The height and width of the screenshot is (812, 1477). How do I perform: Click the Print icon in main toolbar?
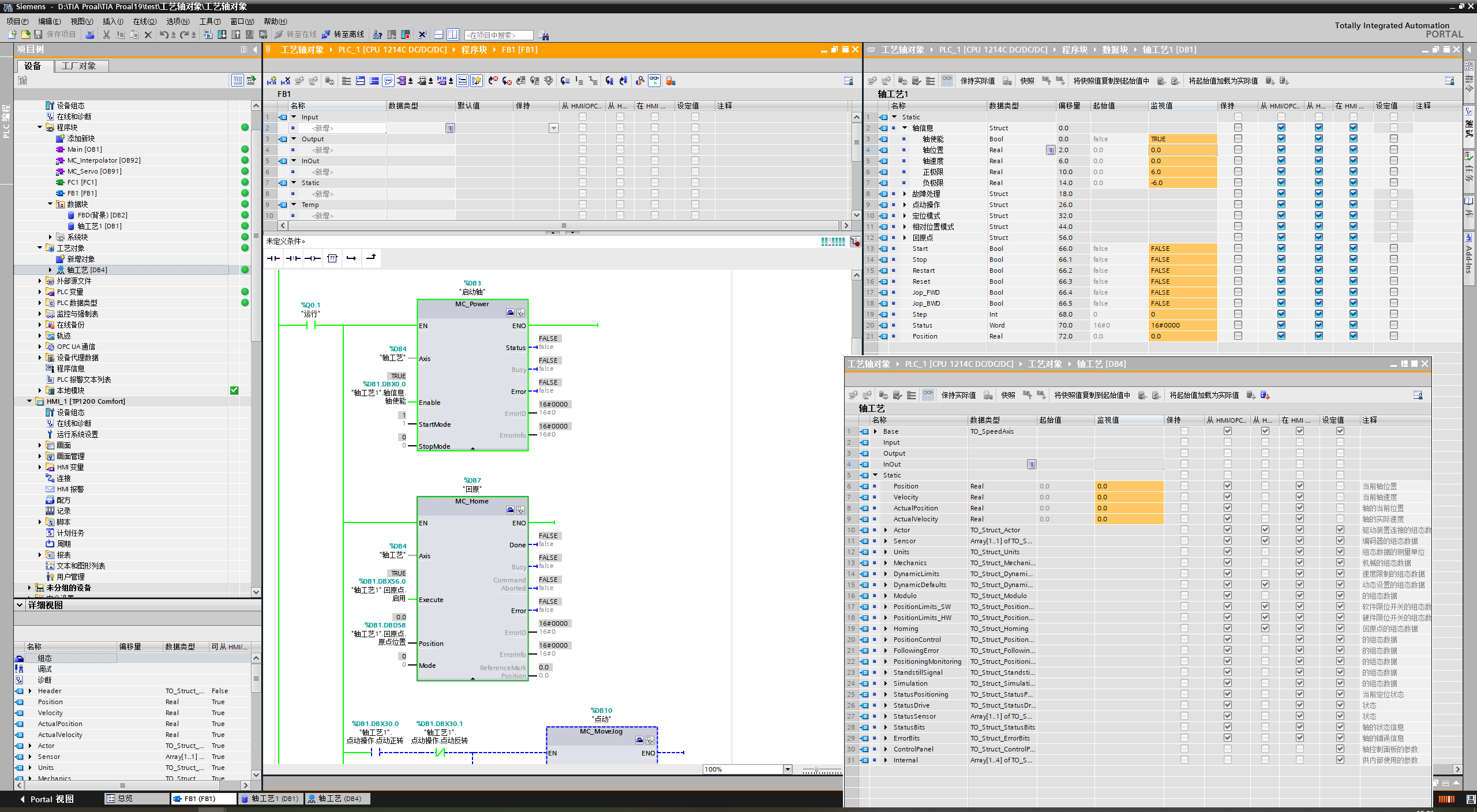click(89, 35)
